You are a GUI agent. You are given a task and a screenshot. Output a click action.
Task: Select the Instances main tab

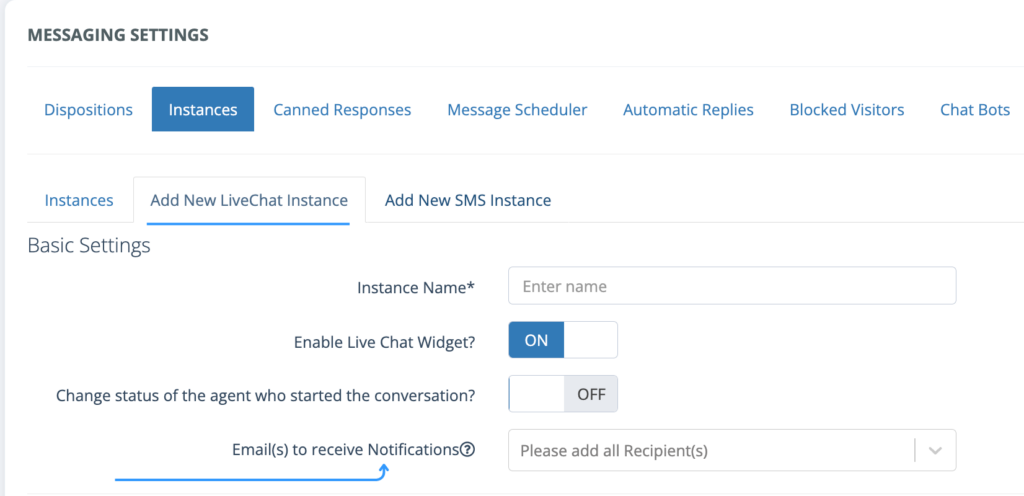tap(203, 110)
